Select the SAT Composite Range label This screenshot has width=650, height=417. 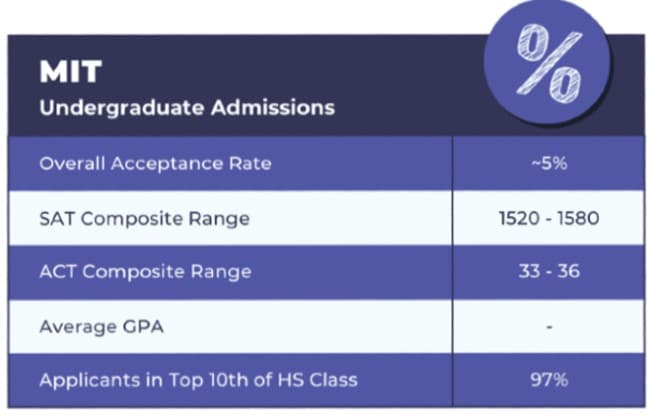tap(144, 218)
